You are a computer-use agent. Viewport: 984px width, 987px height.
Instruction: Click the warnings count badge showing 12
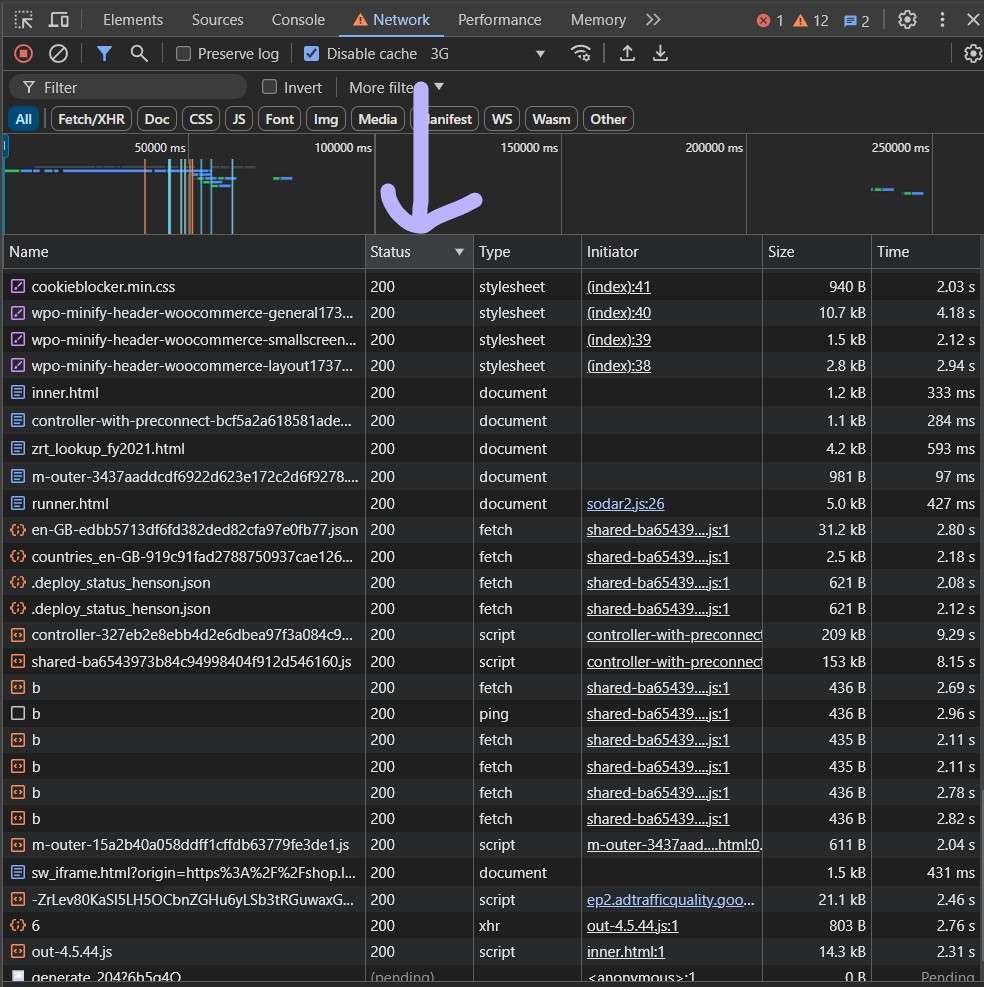point(811,21)
